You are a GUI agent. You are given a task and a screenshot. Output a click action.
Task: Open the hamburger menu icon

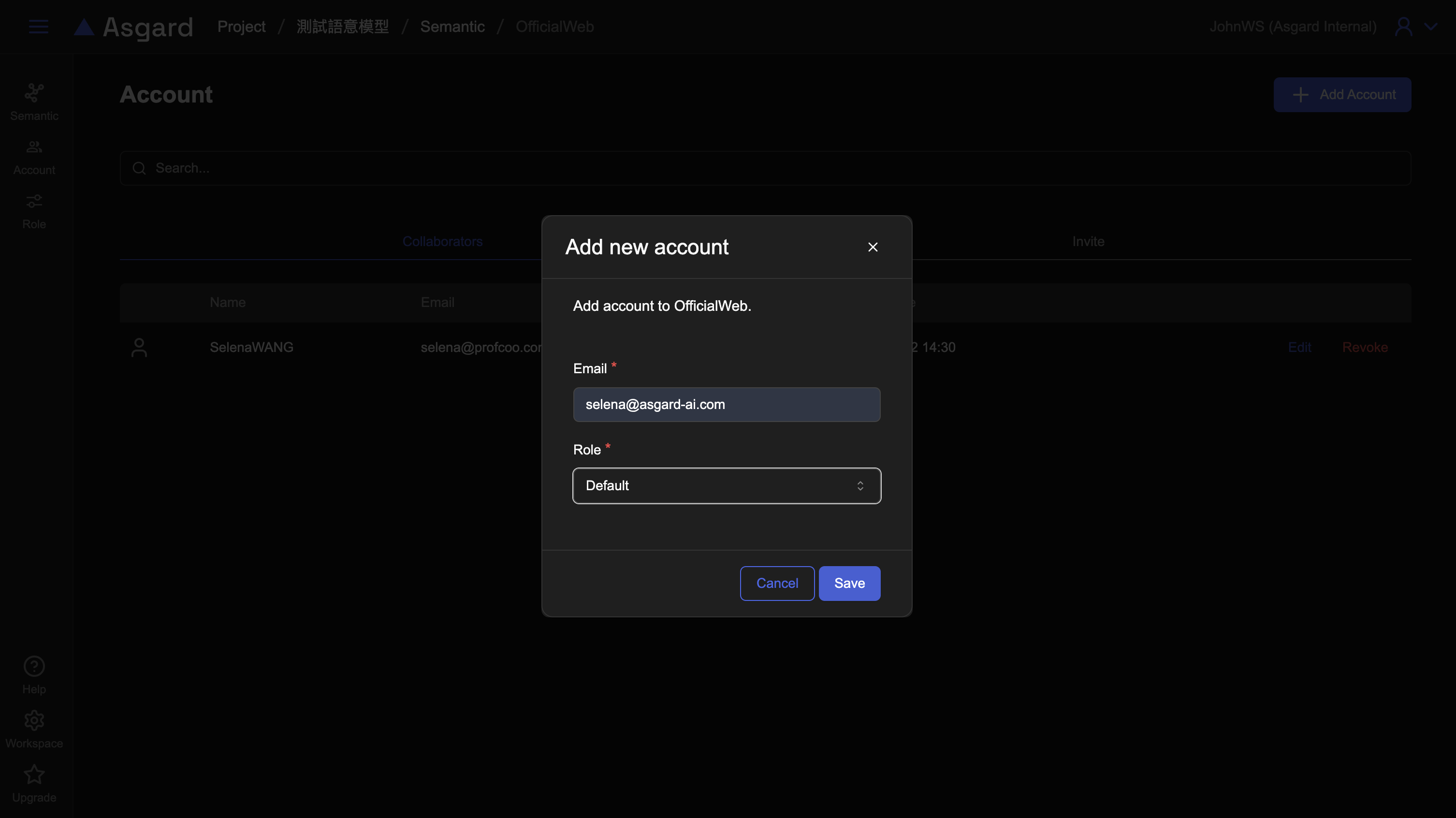pyautogui.click(x=39, y=27)
